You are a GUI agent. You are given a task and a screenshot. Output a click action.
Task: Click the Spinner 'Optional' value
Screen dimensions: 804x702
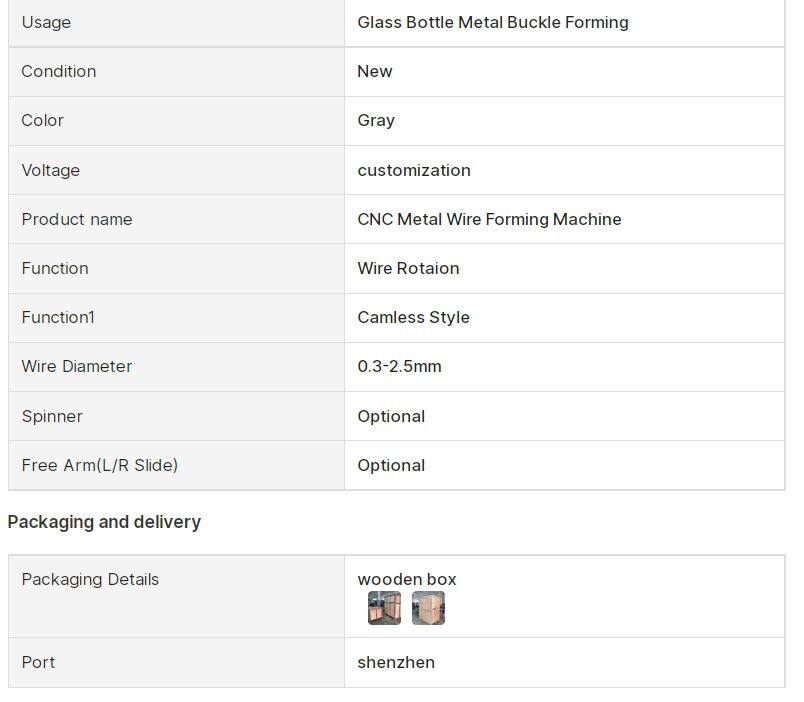391,416
